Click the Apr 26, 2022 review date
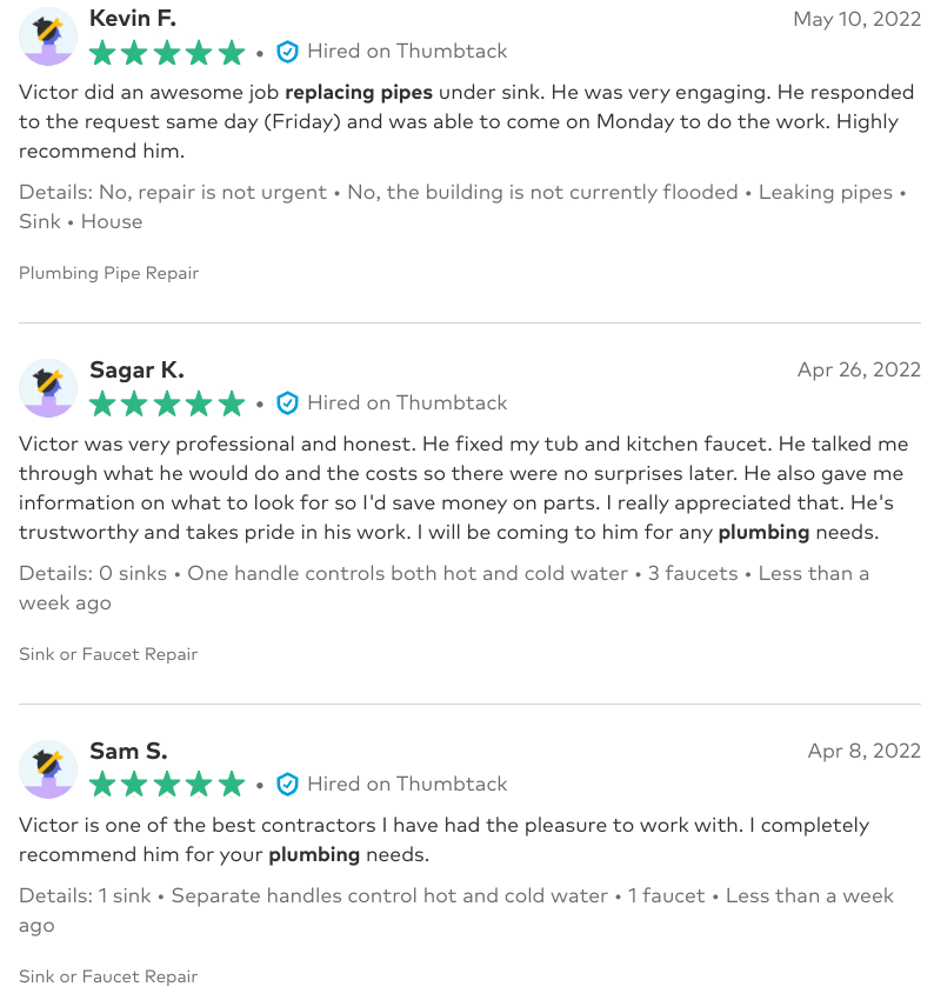The width and height of the screenshot is (934, 1000). tap(859, 370)
